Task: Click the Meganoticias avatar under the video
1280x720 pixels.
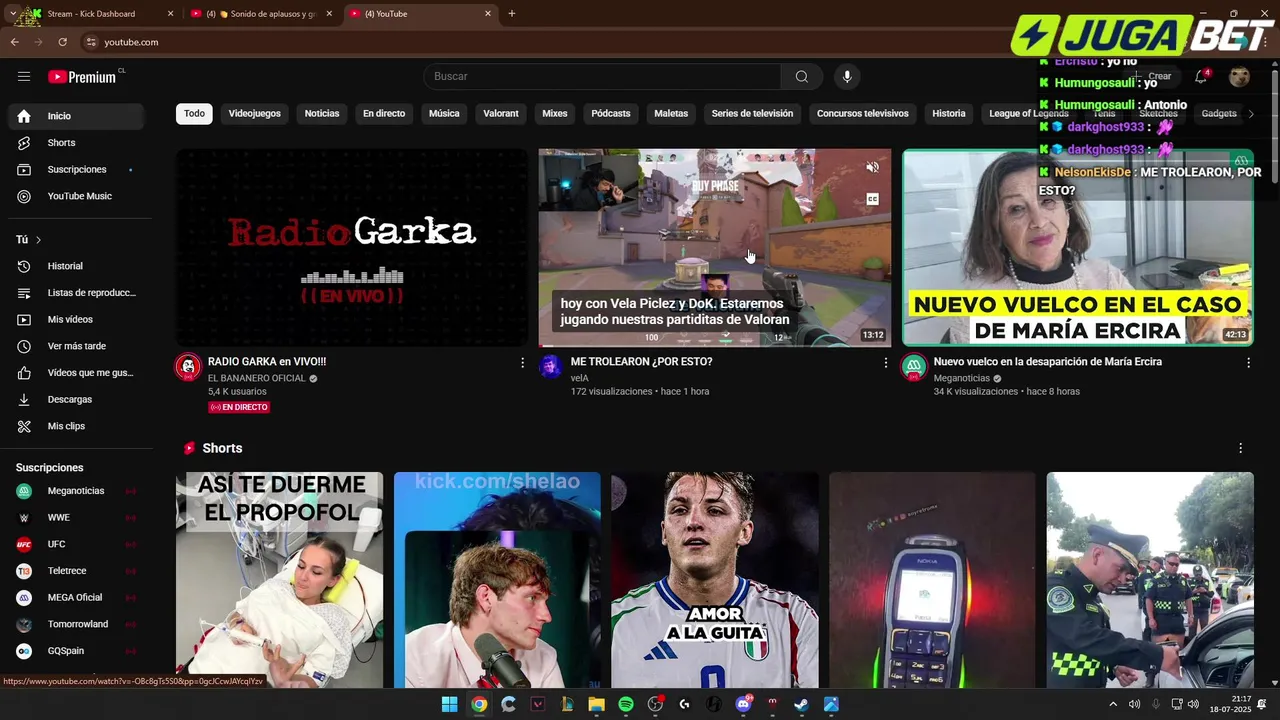Action: click(914, 367)
